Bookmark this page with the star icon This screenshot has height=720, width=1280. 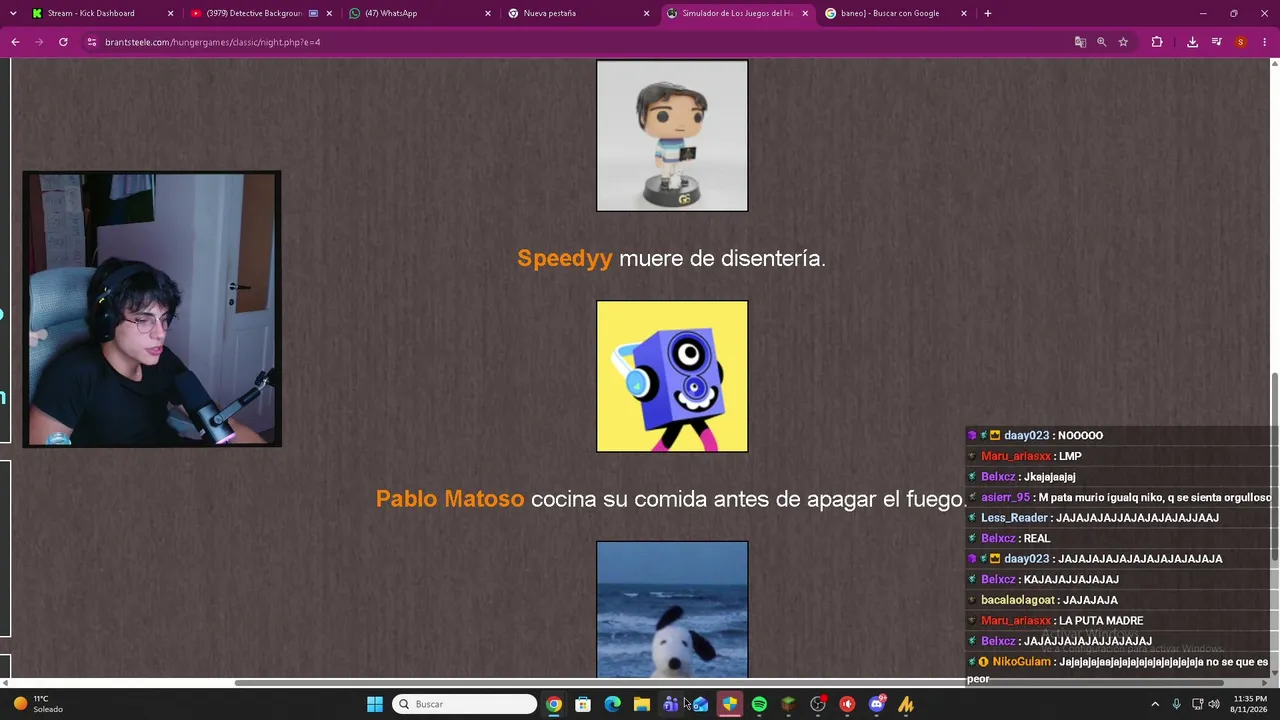[x=1123, y=42]
